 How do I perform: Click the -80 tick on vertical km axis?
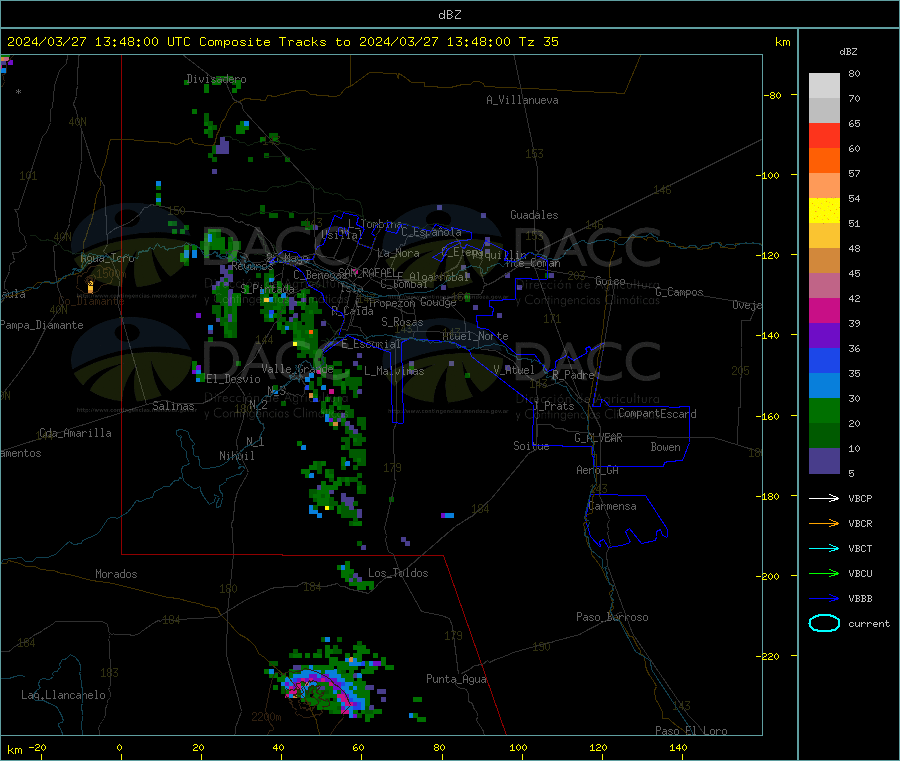point(772,95)
